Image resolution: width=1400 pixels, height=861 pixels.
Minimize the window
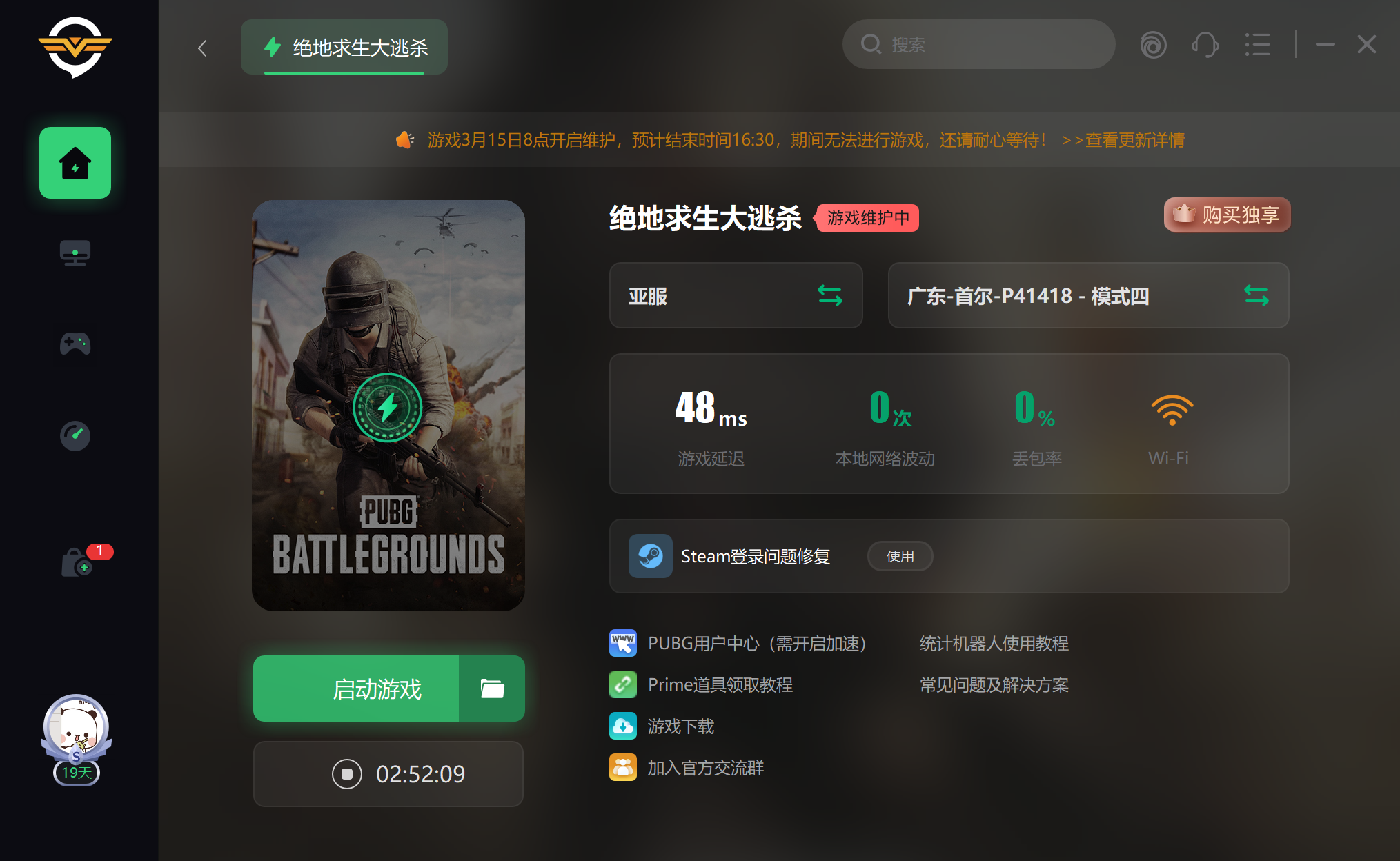click(1325, 45)
